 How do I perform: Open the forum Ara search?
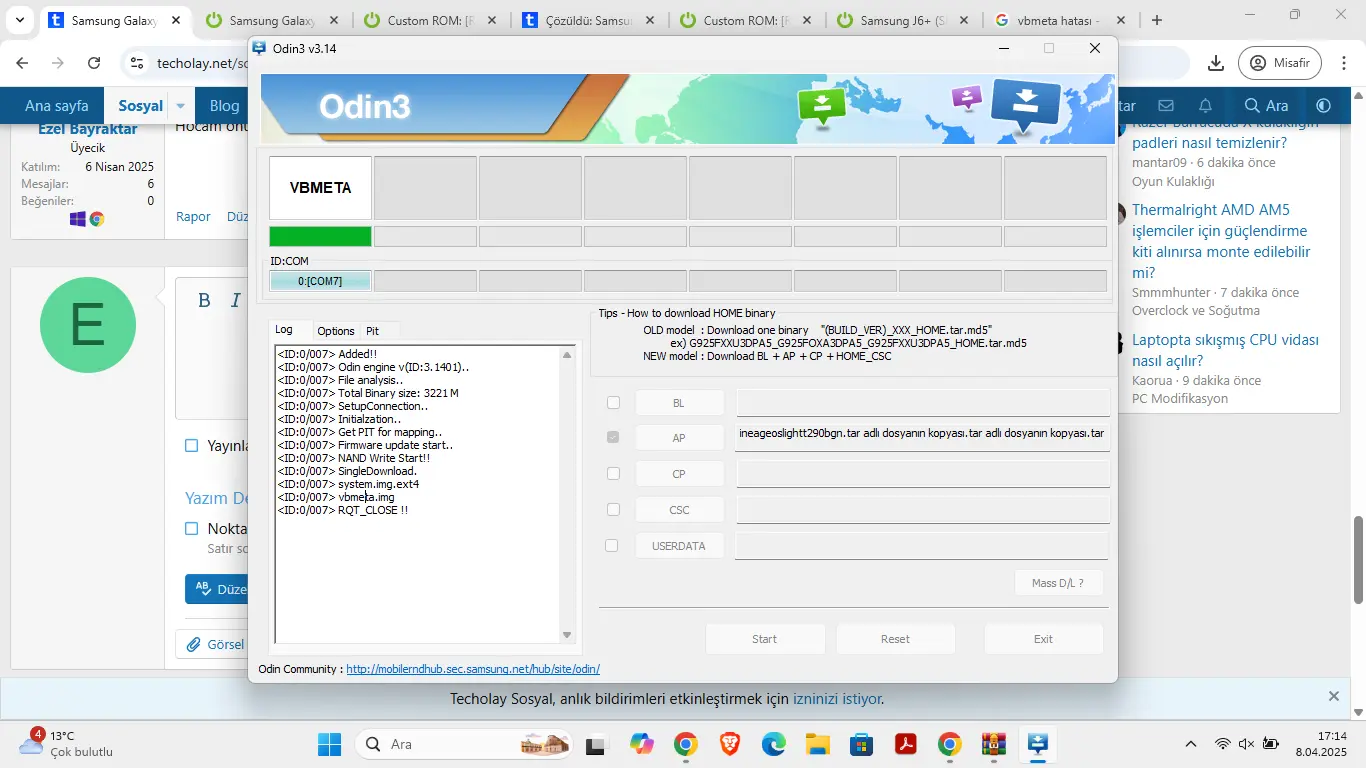click(1266, 105)
